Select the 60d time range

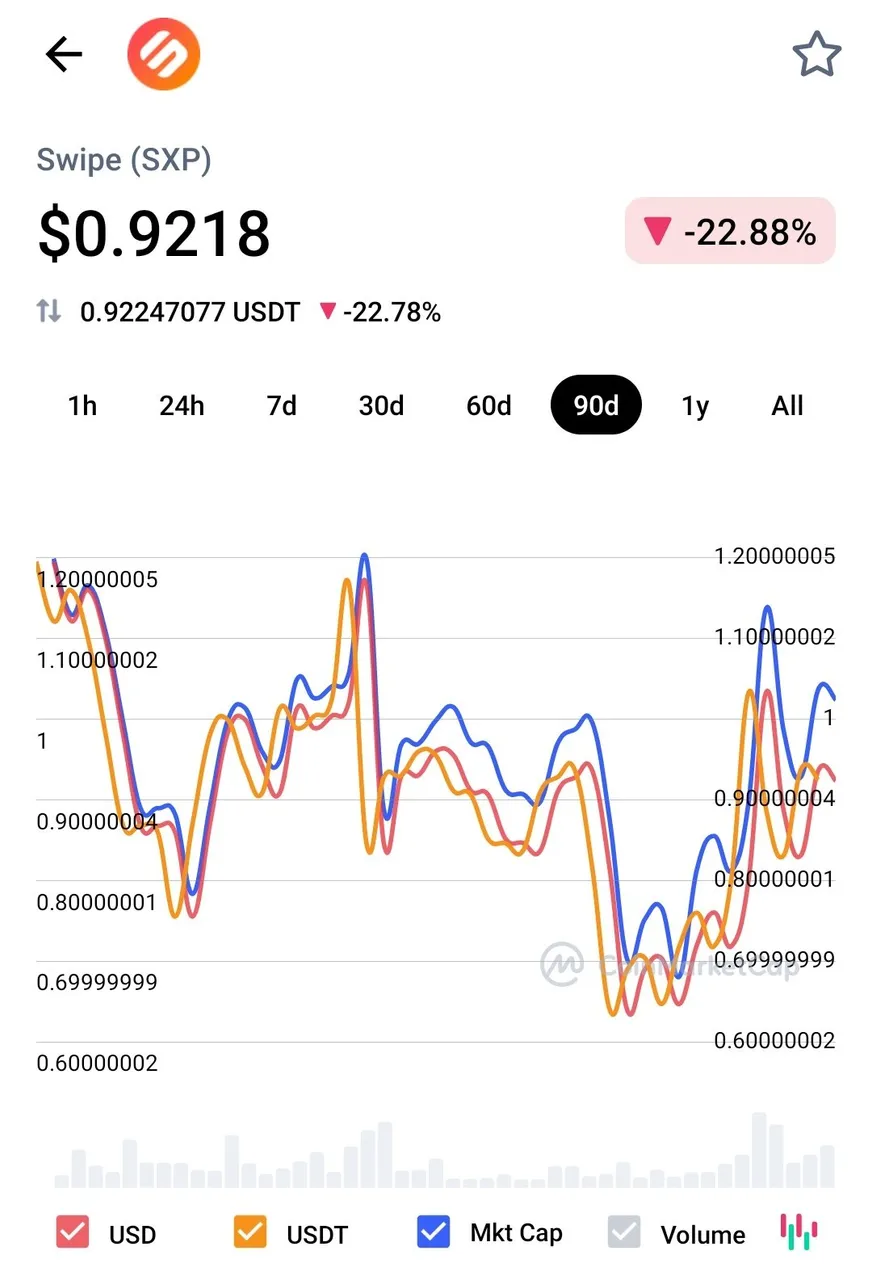(x=489, y=405)
